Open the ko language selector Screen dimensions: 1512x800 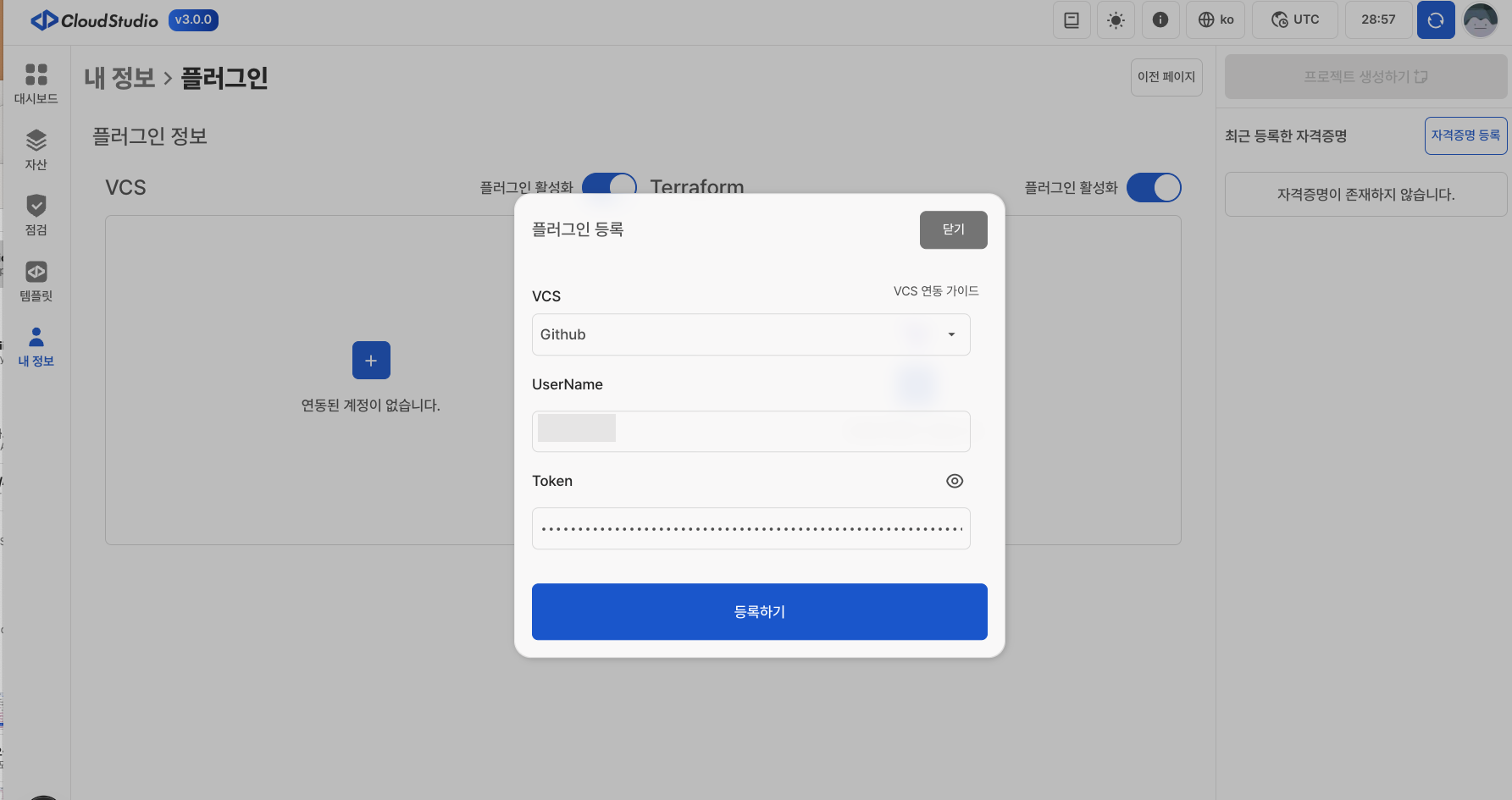[1216, 20]
